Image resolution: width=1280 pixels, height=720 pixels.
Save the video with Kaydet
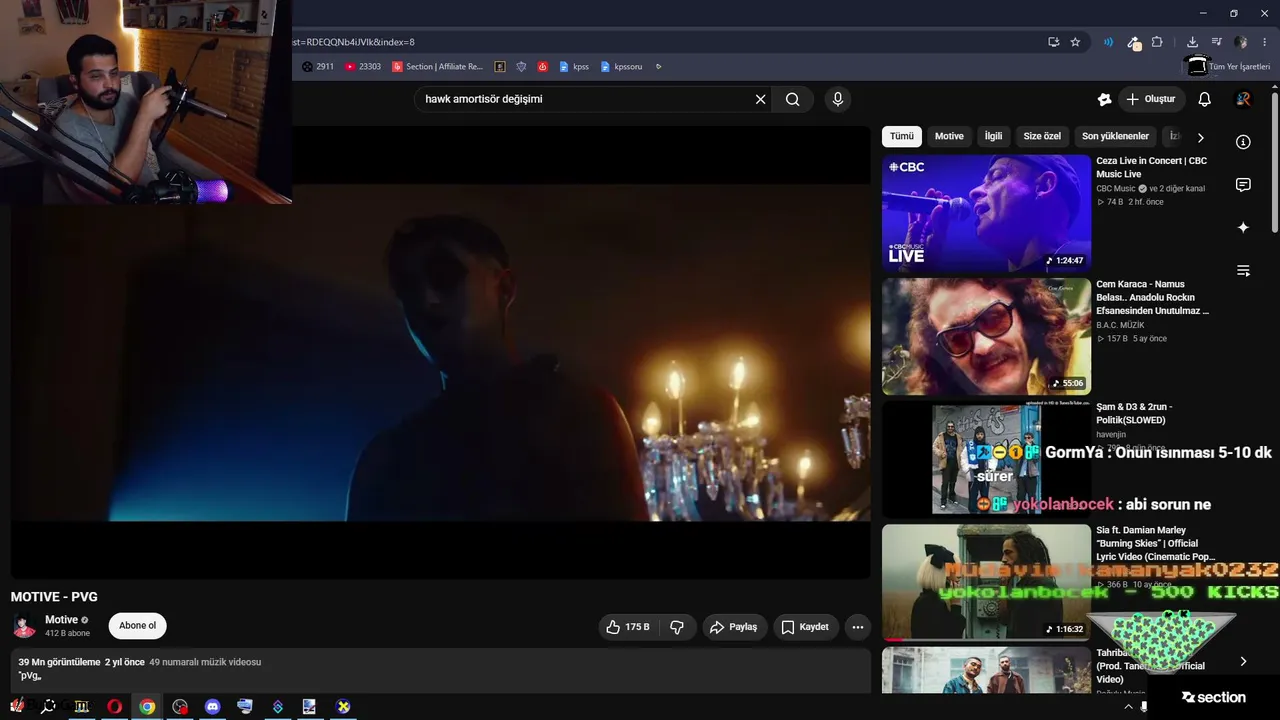point(805,627)
